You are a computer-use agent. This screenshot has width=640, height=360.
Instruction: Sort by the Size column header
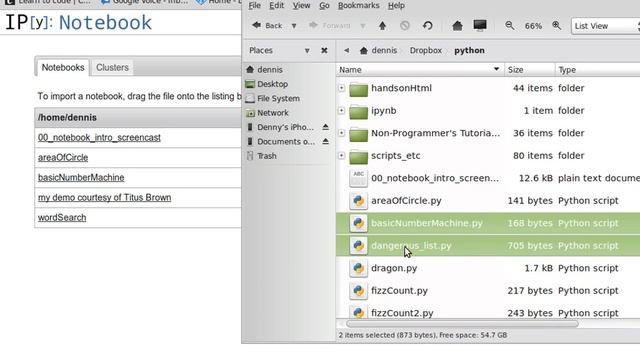pos(529,70)
